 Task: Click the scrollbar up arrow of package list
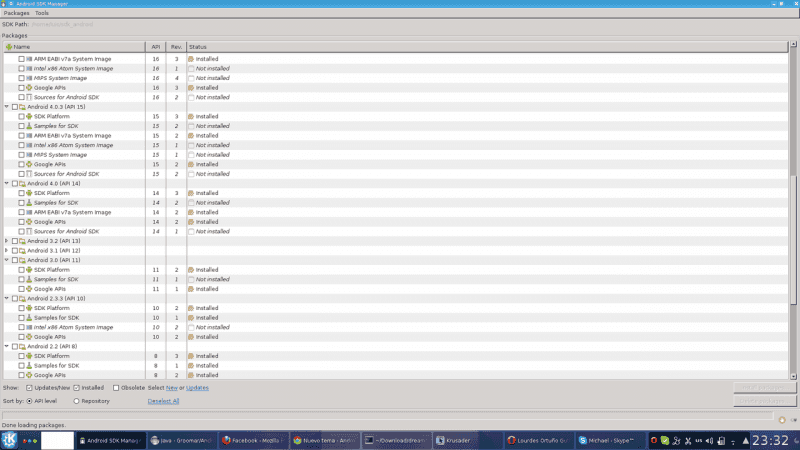pyautogui.click(x=793, y=44)
